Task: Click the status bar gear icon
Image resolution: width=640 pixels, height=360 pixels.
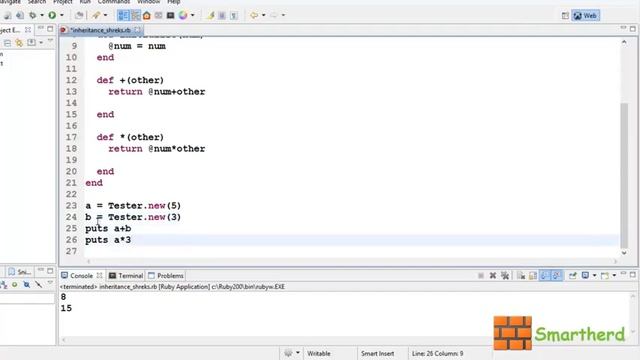Action: (x=288, y=353)
